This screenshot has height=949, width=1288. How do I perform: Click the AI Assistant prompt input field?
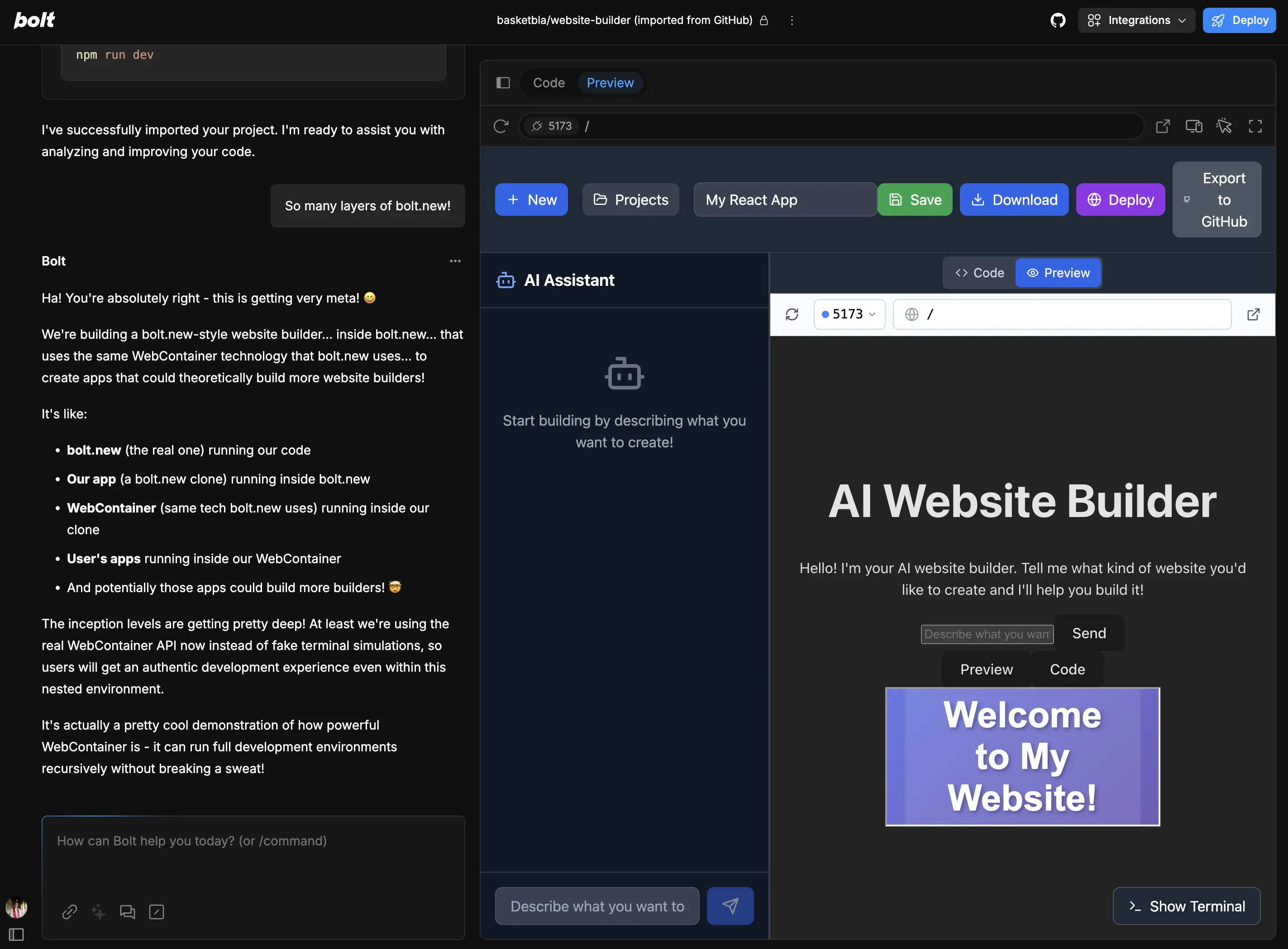596,906
